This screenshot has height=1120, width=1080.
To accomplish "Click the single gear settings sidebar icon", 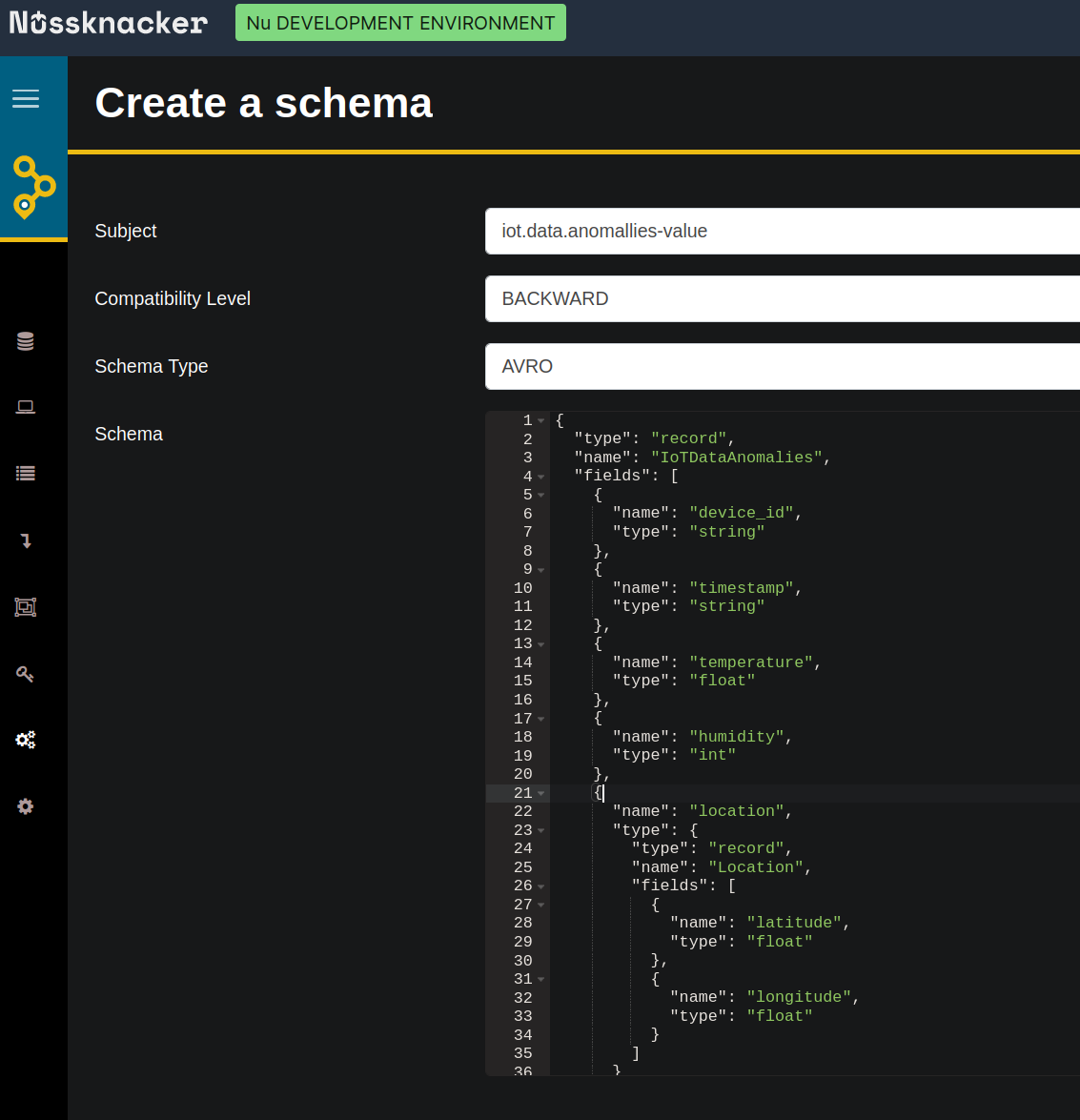I will (x=26, y=806).
